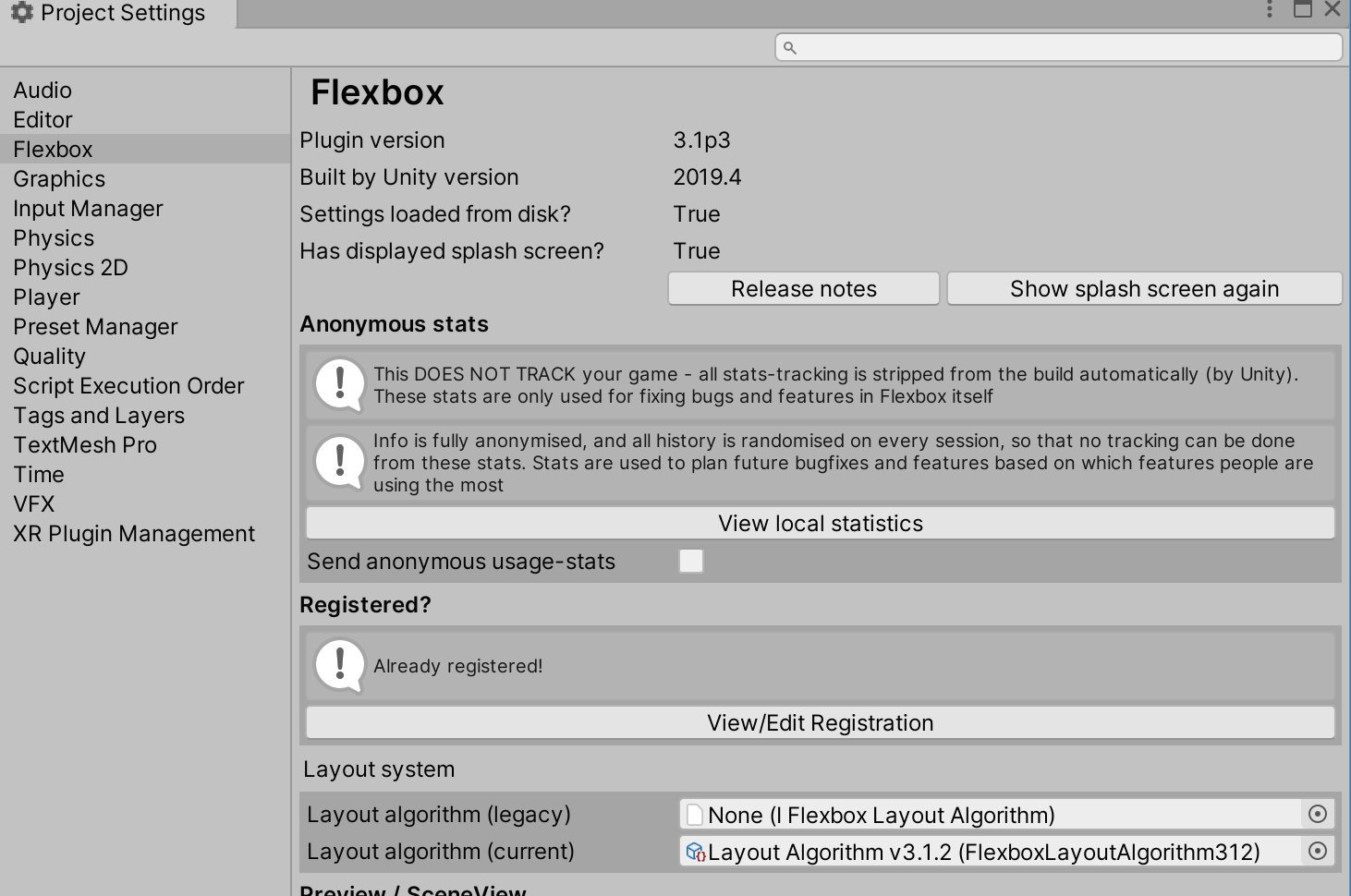Maximize the Project Settings window
Screen dimensions: 1351x896
(1303, 9)
